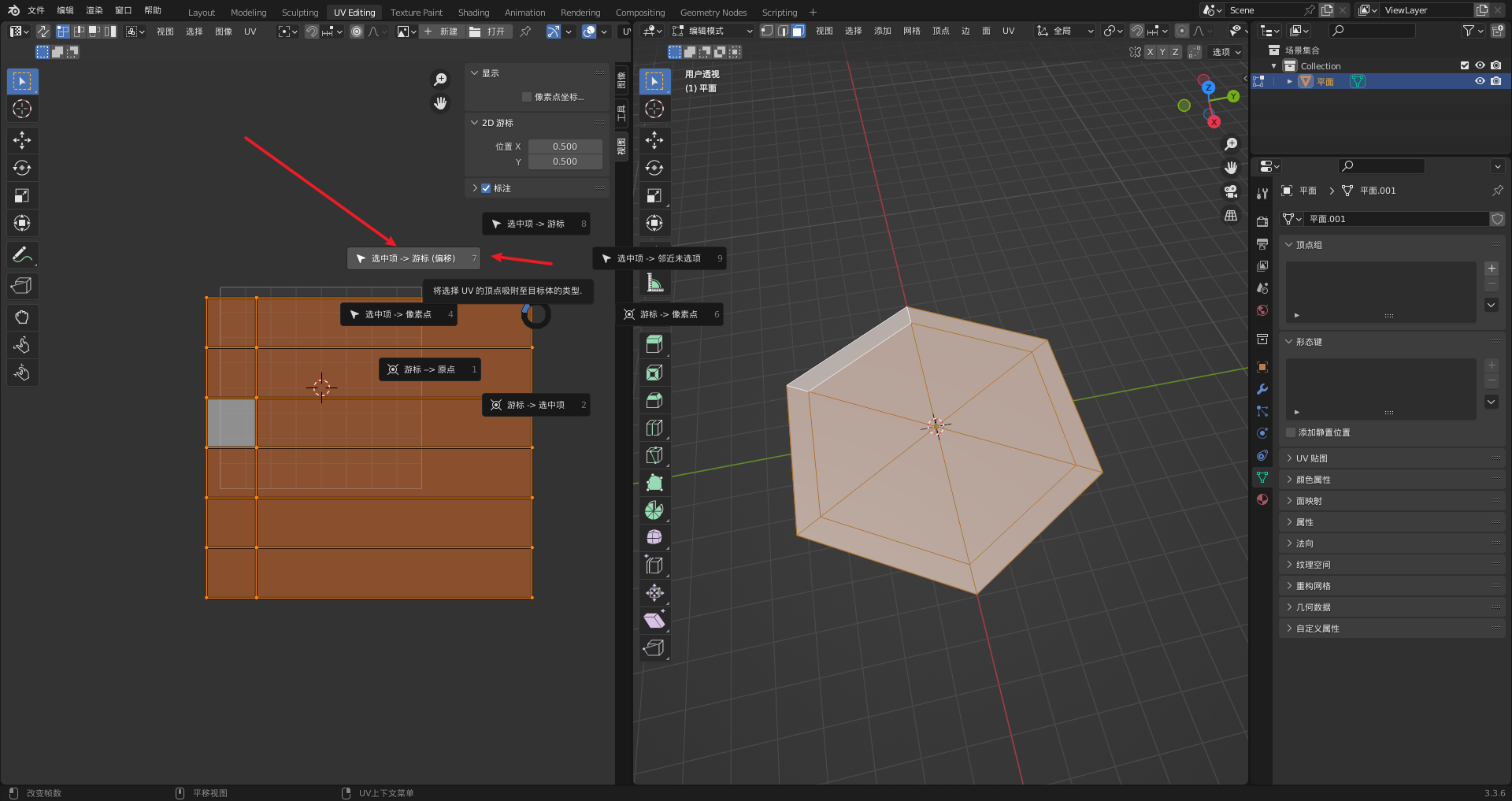Select the Loop Cut tool in 3D viewport
This screenshot has width=1512, height=801.
tap(654, 428)
